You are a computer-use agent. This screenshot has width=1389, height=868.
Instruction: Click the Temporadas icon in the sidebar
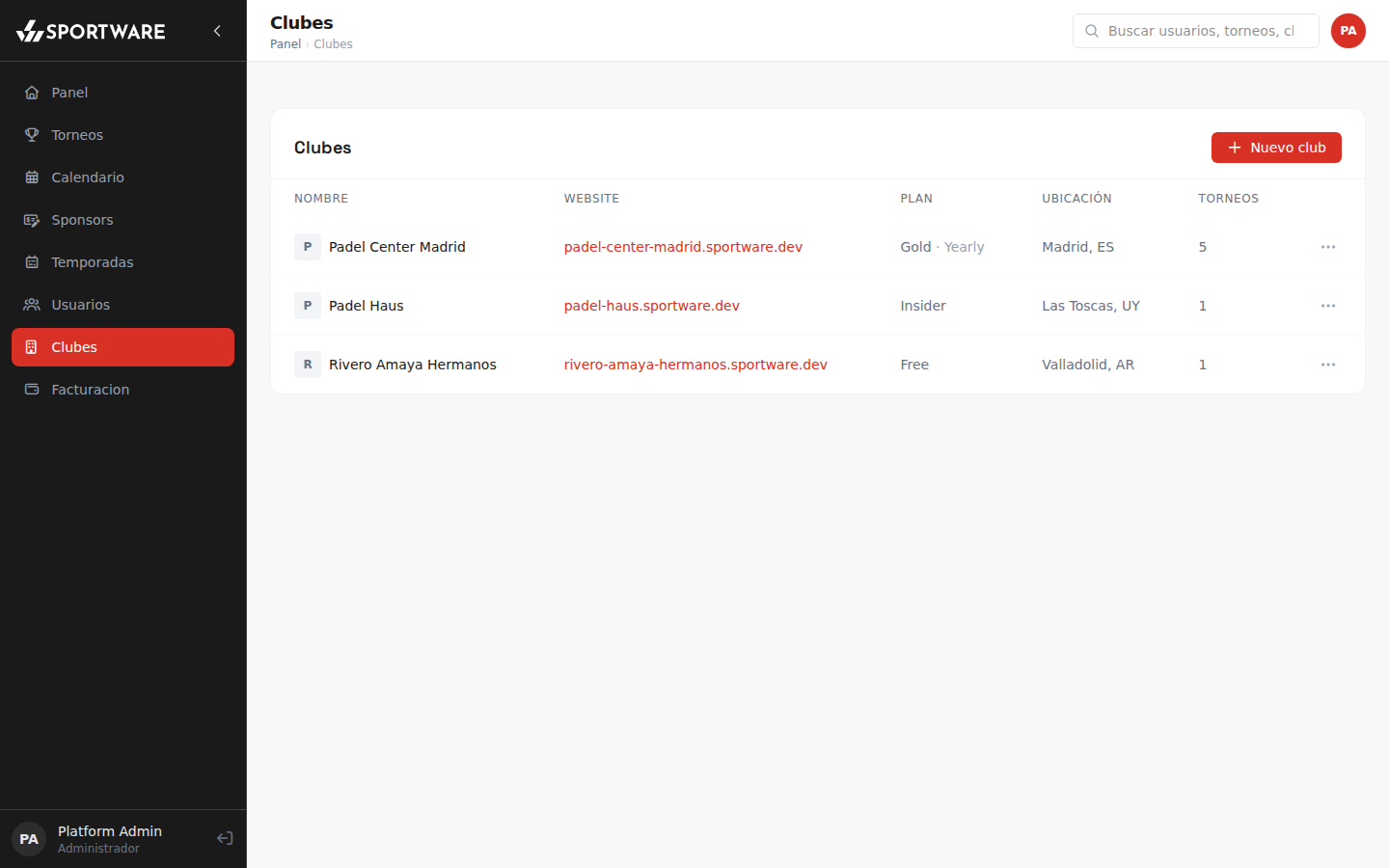tap(32, 262)
